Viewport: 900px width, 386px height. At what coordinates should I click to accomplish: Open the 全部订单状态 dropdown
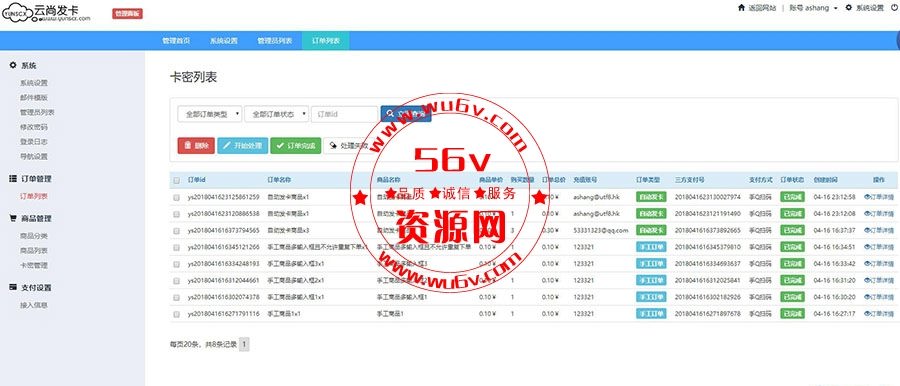[x=277, y=114]
